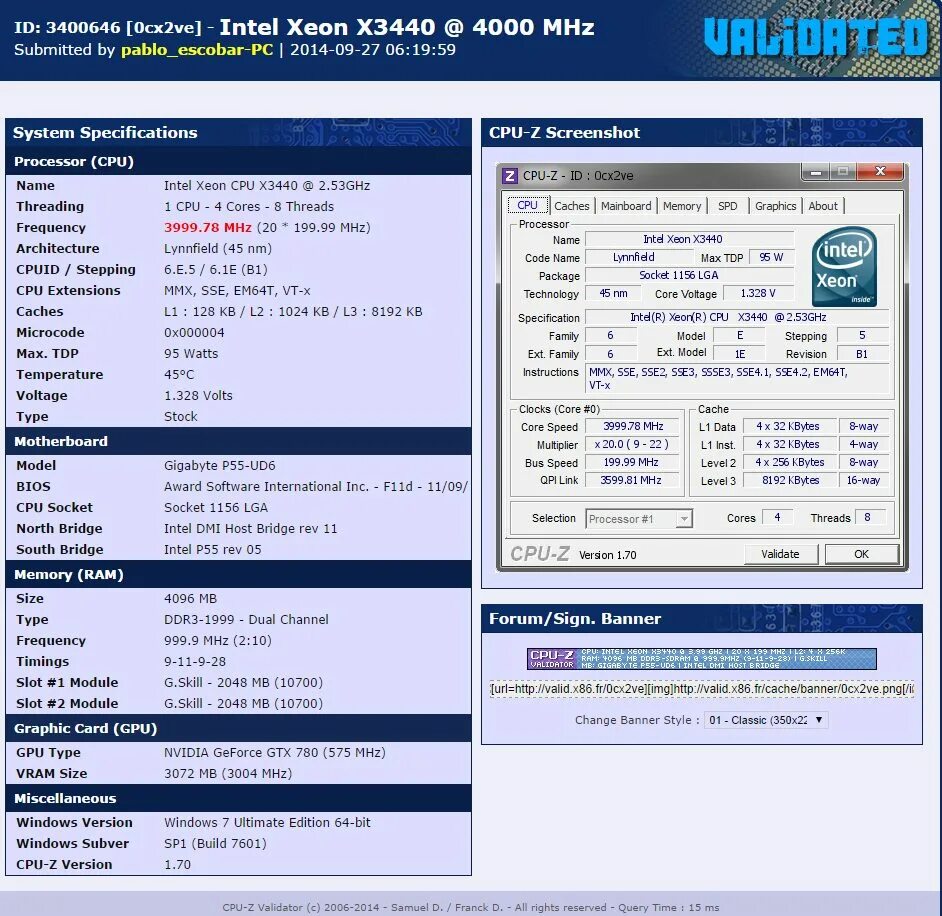Click the Gigabyte P55-UD6 model text

(220, 466)
